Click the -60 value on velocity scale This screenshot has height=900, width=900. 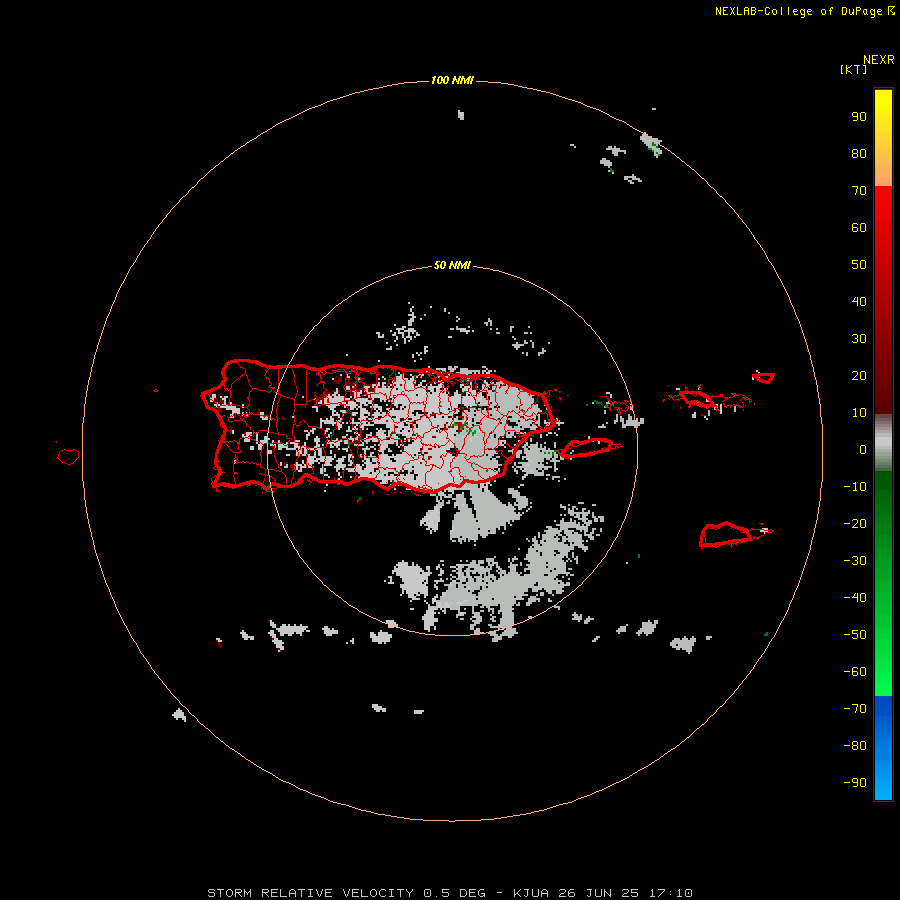click(855, 672)
